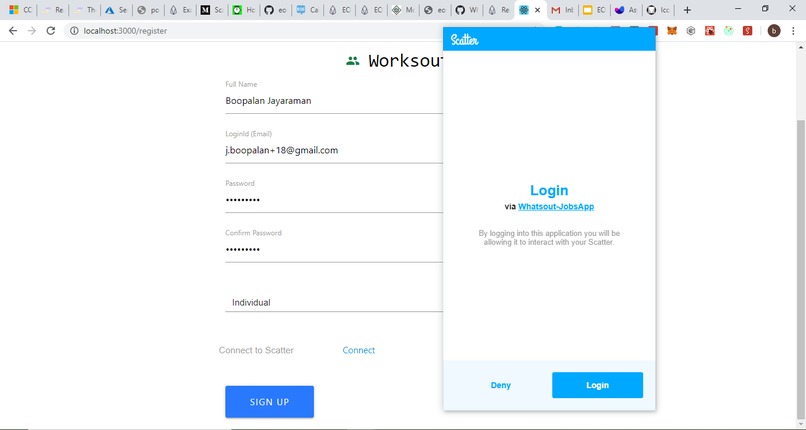This screenshot has height=430, width=806.
Task: Switch to the first GitHub 'eo' tab
Action: [276, 10]
